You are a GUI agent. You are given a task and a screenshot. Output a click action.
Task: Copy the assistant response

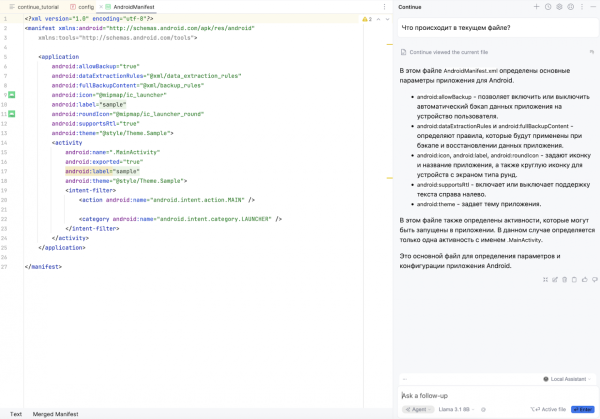(573, 279)
